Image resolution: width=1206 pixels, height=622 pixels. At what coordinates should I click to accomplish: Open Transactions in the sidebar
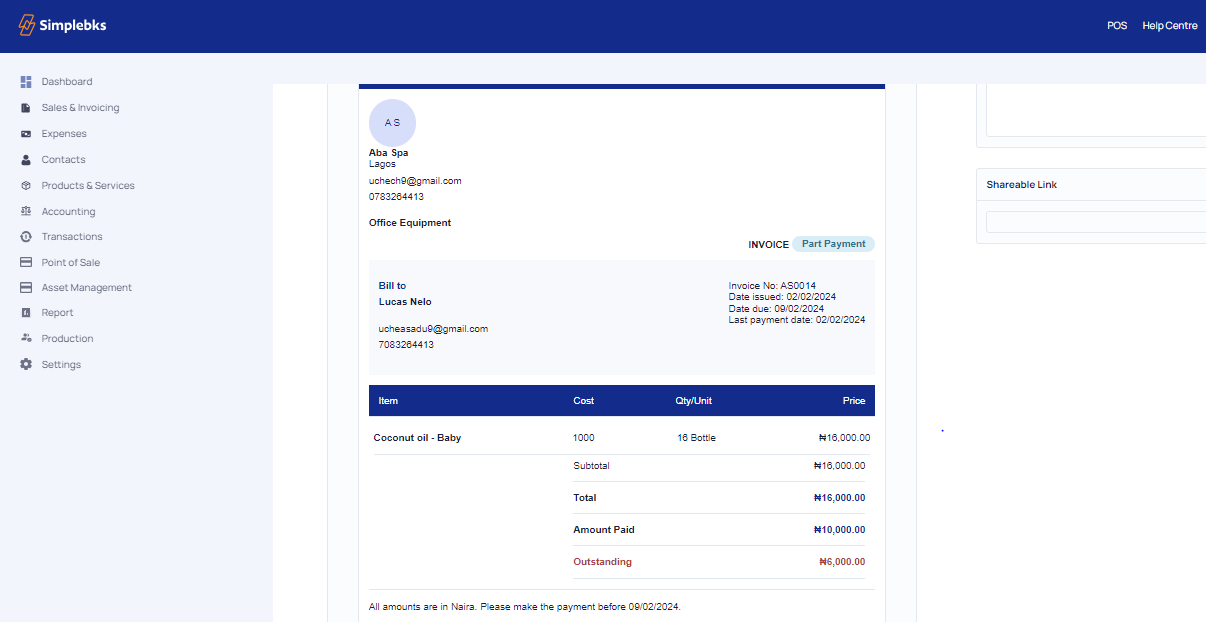(x=72, y=237)
